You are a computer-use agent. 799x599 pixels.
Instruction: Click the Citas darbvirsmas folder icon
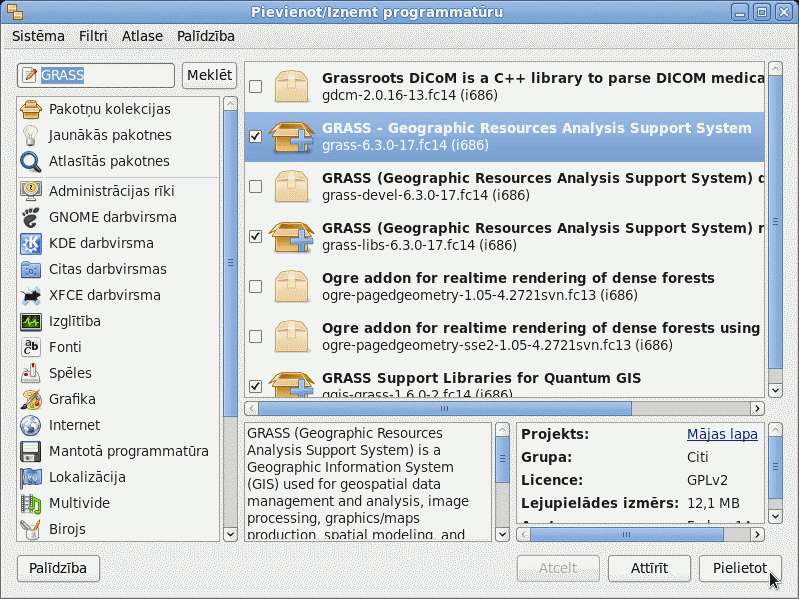pos(31,269)
